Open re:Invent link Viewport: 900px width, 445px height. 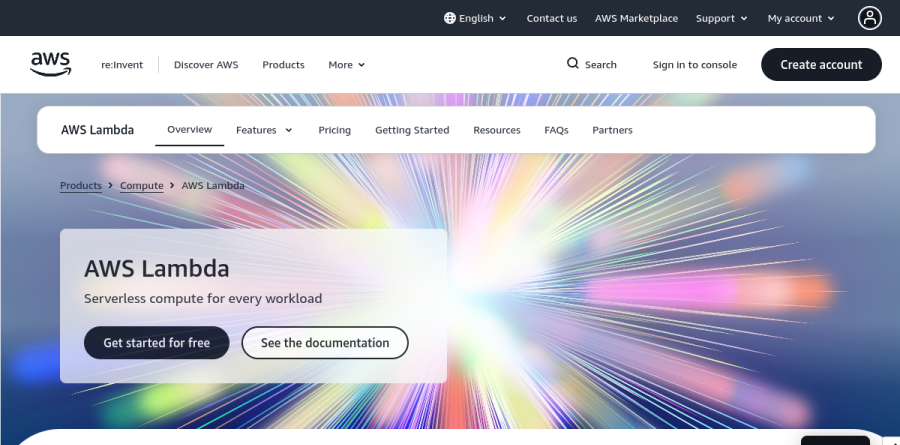click(x=122, y=65)
